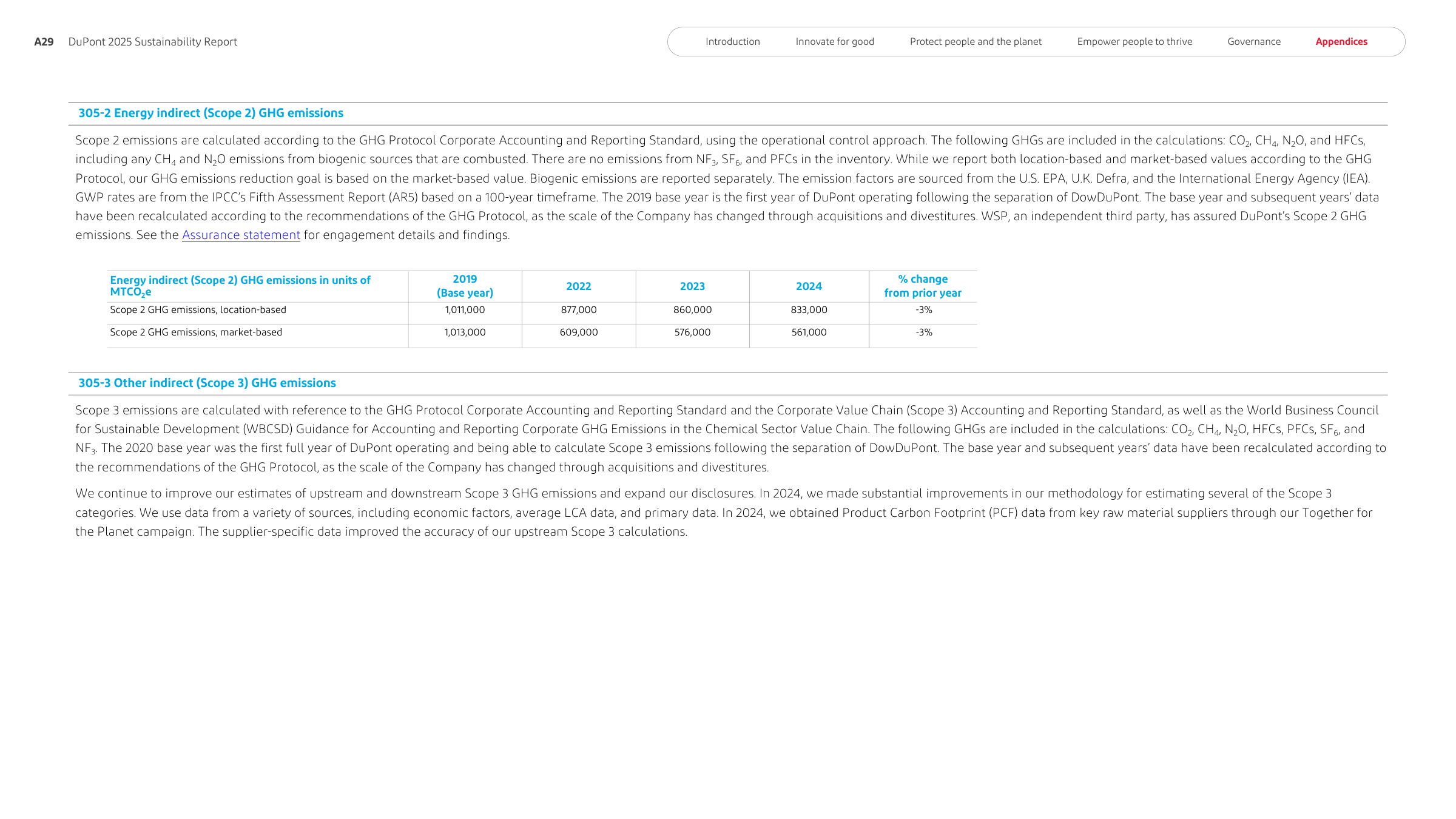Image resolution: width=1456 pixels, height=819 pixels.
Task: Click the -3% value in location-based row
Action: (923, 310)
